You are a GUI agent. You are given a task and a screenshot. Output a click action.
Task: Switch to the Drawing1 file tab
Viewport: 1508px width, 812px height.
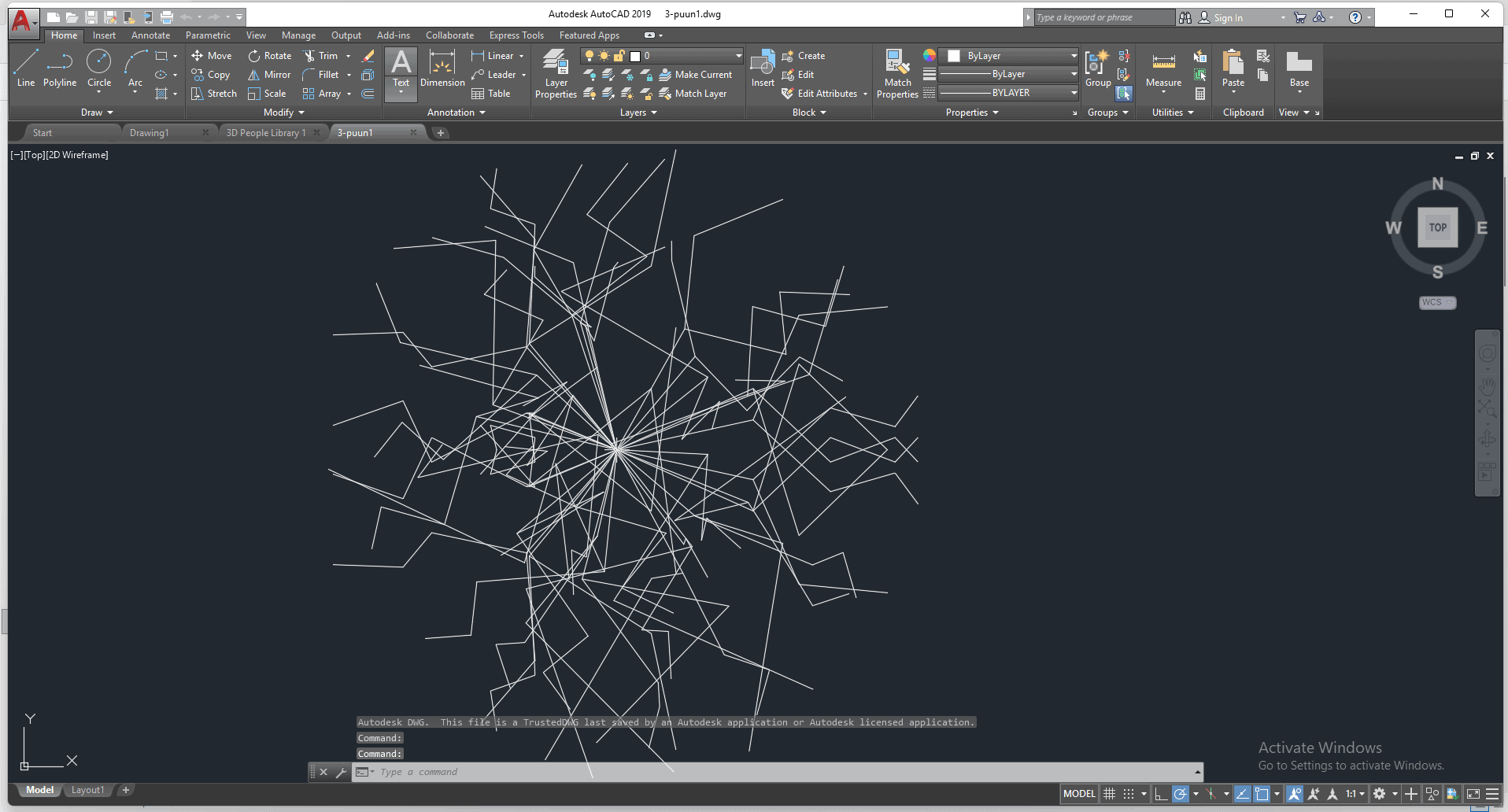(x=150, y=133)
